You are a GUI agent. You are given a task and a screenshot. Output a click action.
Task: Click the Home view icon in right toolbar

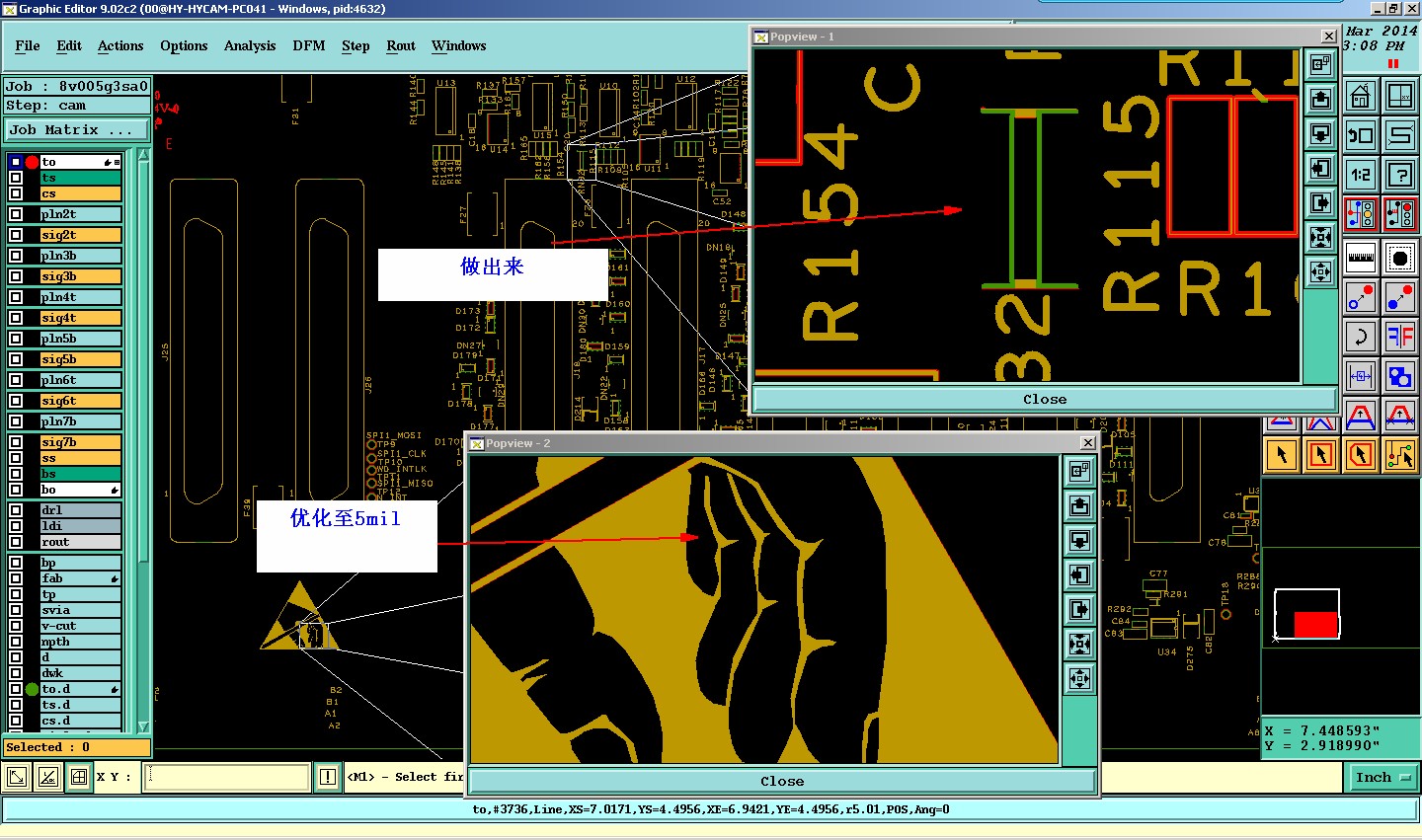1361,97
